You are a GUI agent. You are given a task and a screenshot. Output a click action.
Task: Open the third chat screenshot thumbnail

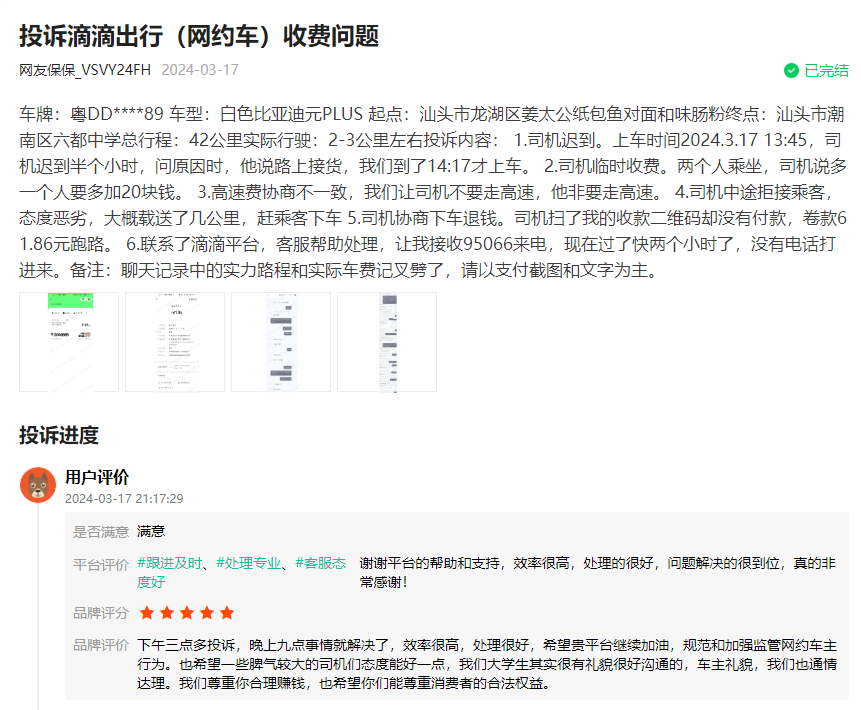281,342
